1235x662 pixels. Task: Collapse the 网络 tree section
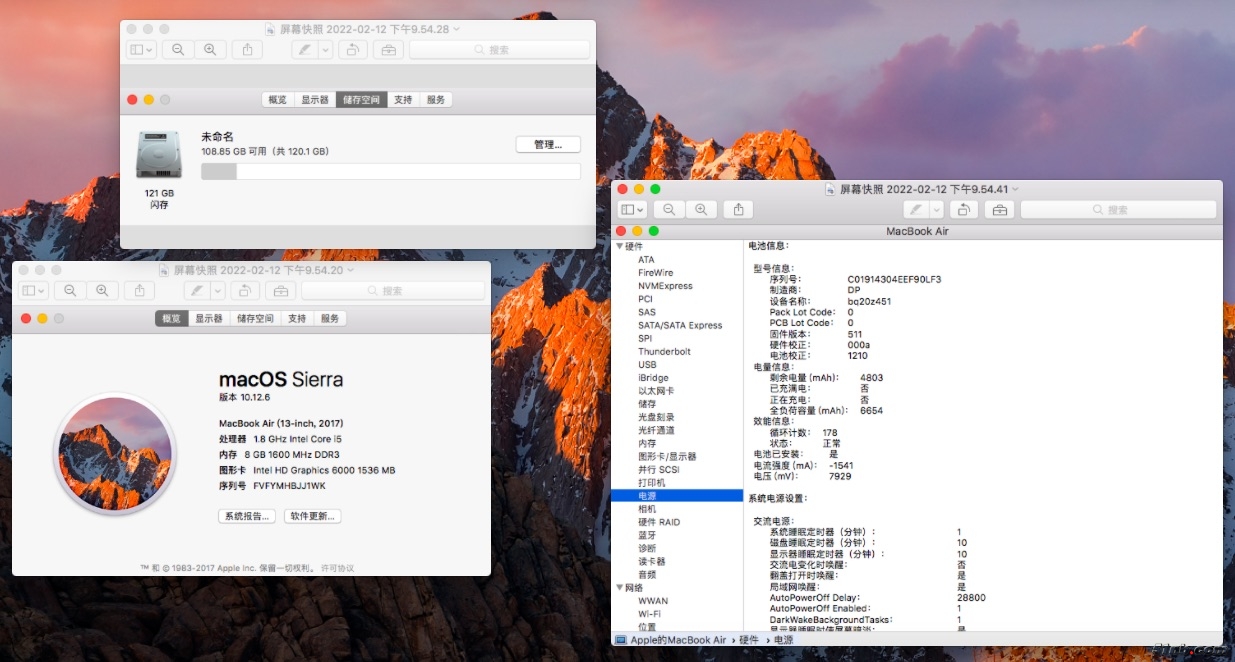click(x=620, y=588)
